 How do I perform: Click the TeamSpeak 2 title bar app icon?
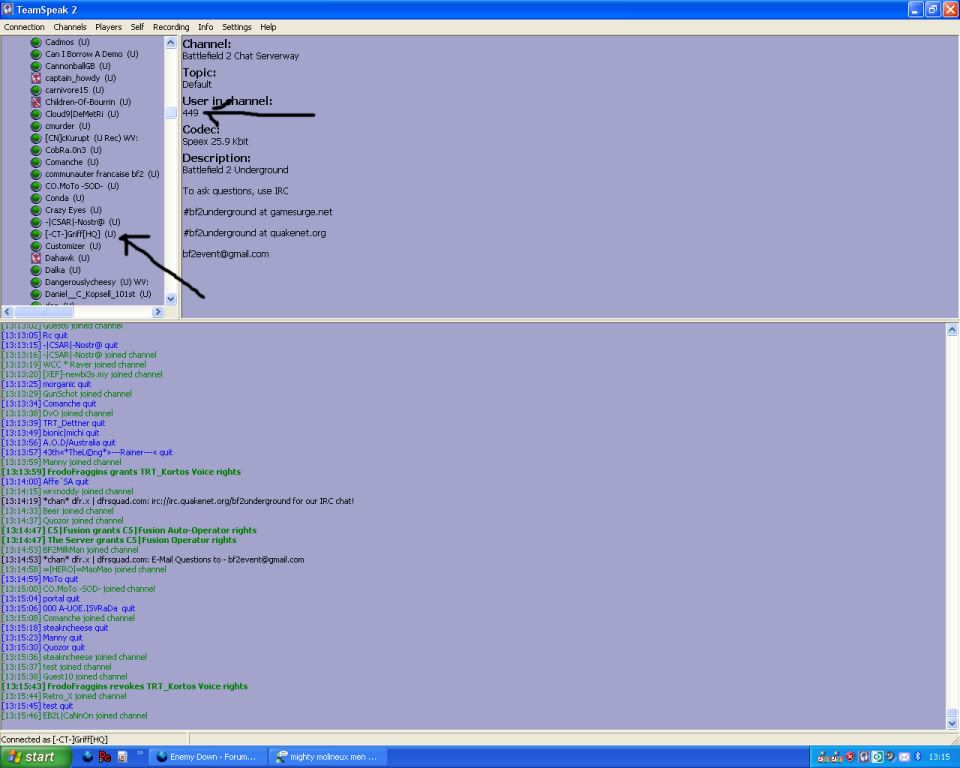pos(7,9)
